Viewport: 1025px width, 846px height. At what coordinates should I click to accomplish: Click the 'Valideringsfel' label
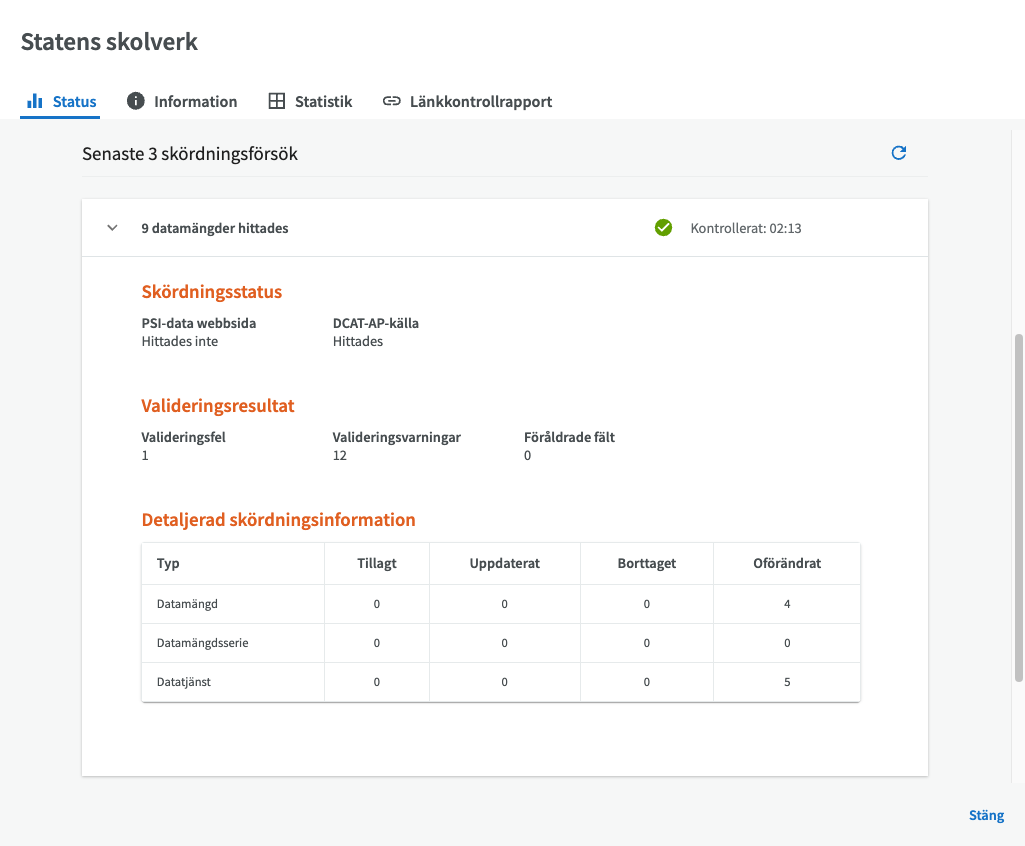pyautogui.click(x=184, y=437)
